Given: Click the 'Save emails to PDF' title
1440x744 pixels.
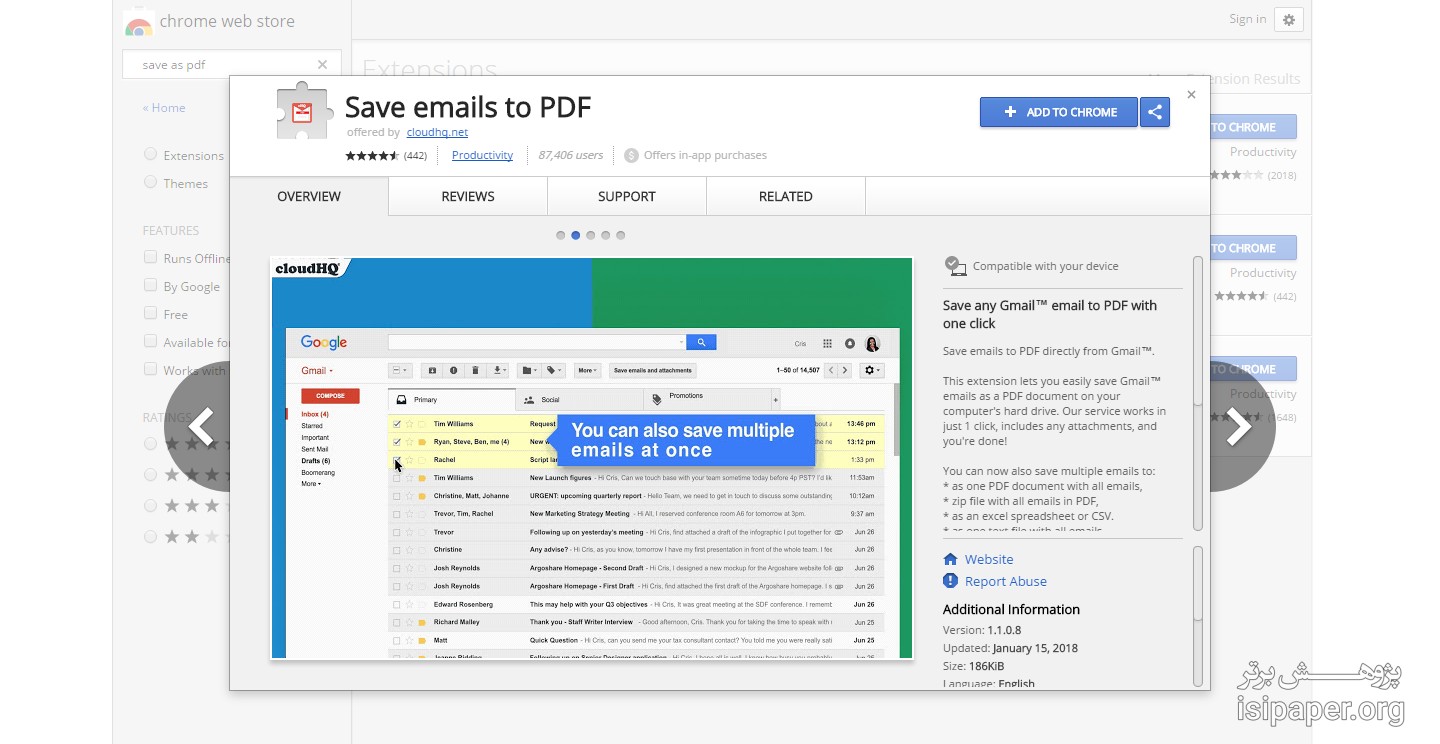Looking at the screenshot, I should (468, 107).
